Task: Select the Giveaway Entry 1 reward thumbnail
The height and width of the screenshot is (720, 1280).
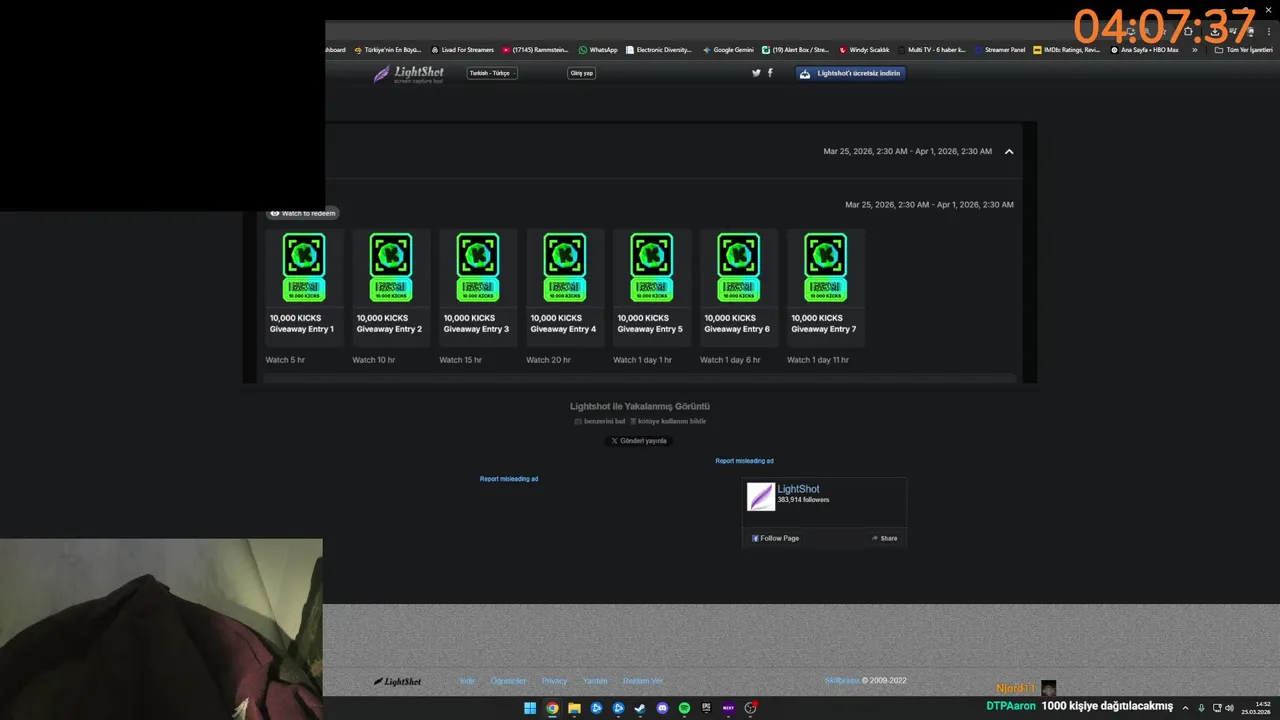Action: 304,268
